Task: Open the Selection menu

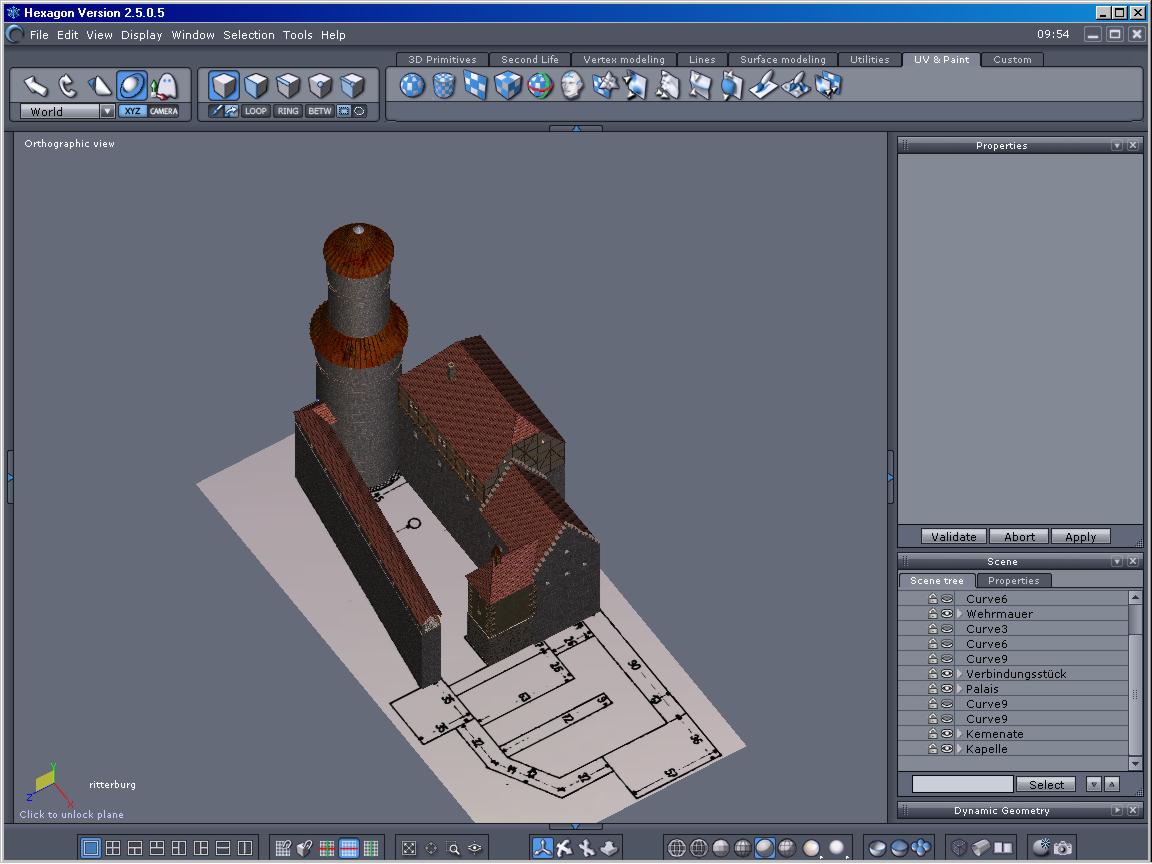Action: 248,35
